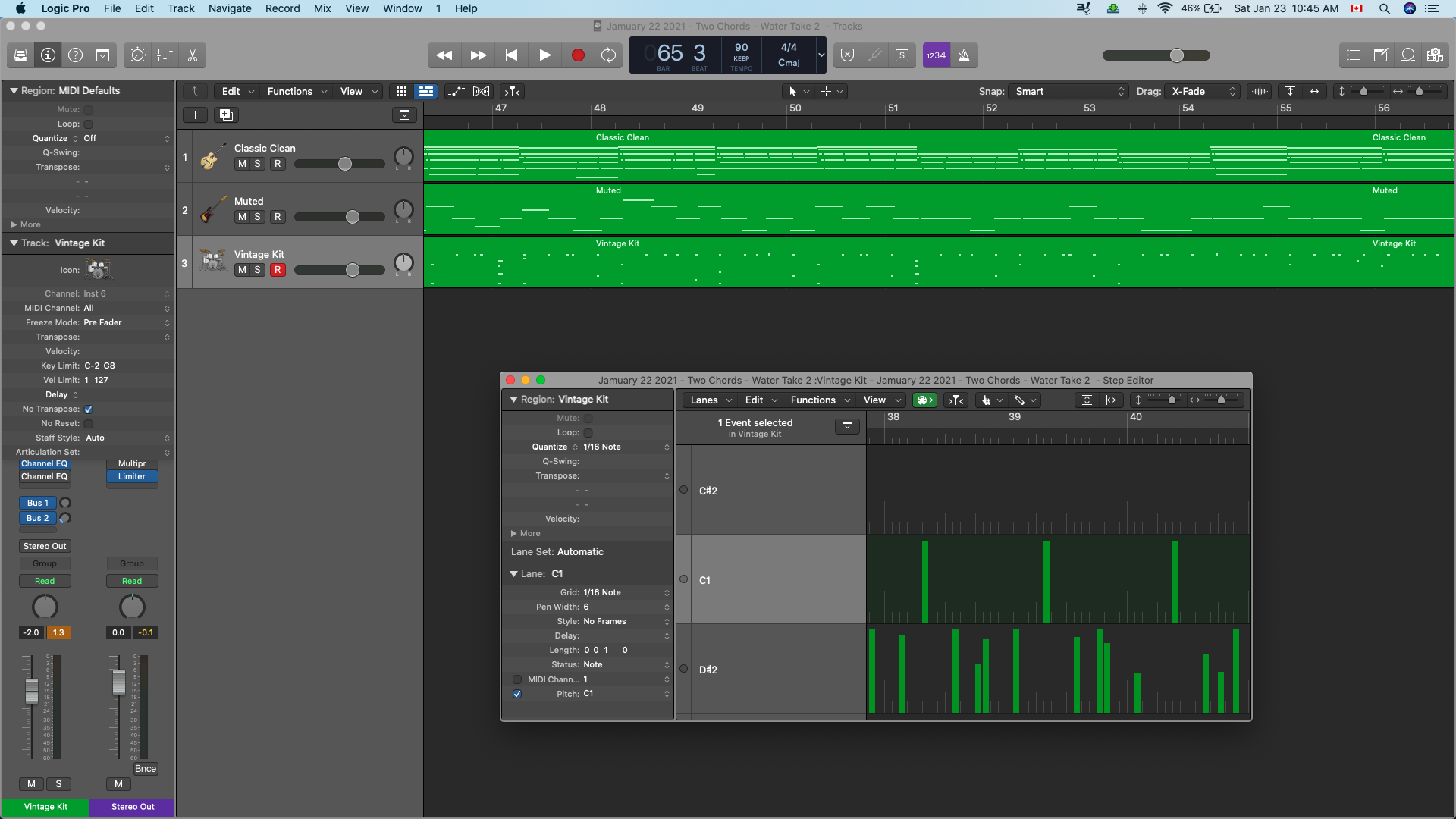
Task: Toggle Flex view button in Tracks
Action: click(481, 92)
